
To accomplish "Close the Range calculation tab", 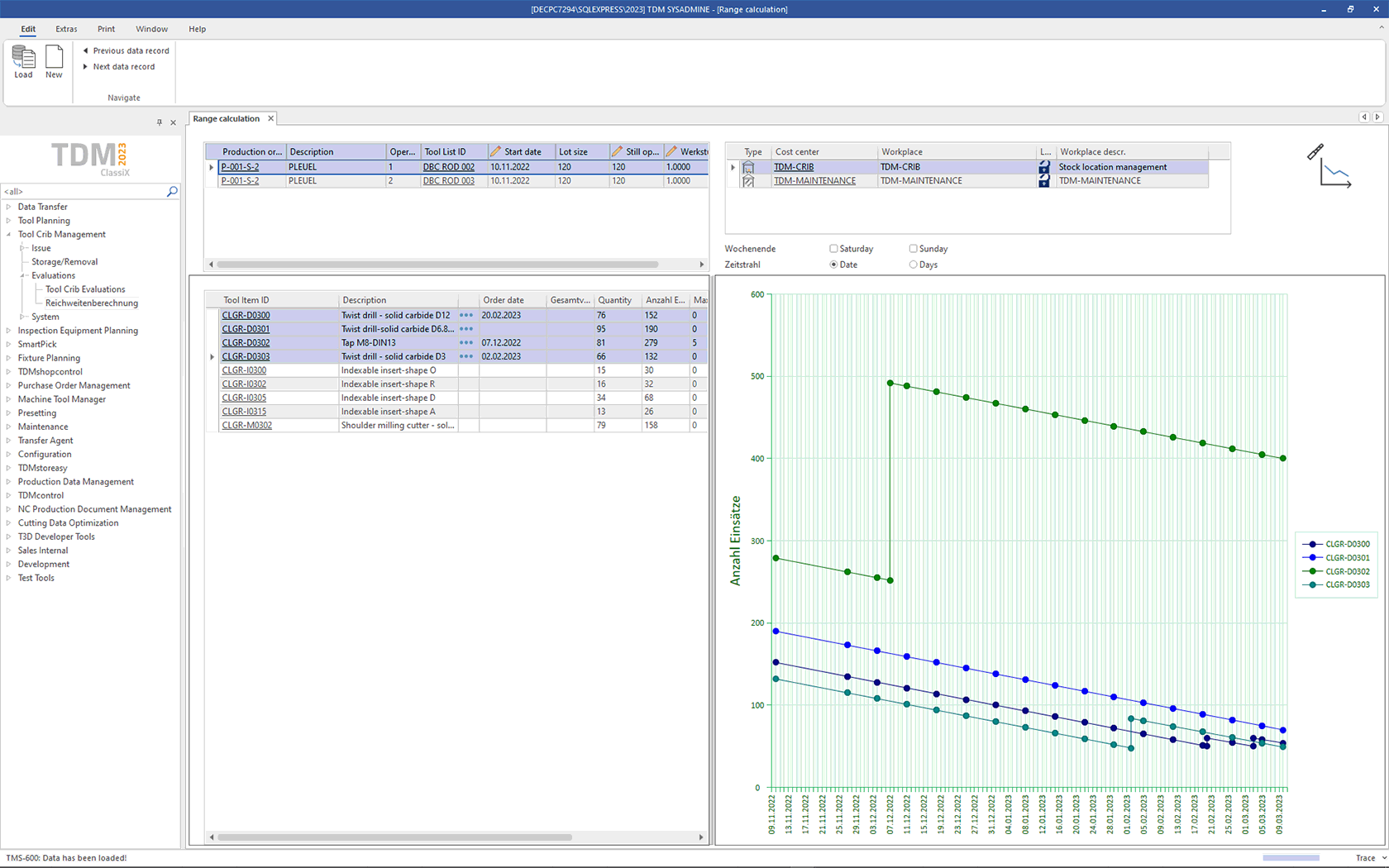I will (270, 118).
